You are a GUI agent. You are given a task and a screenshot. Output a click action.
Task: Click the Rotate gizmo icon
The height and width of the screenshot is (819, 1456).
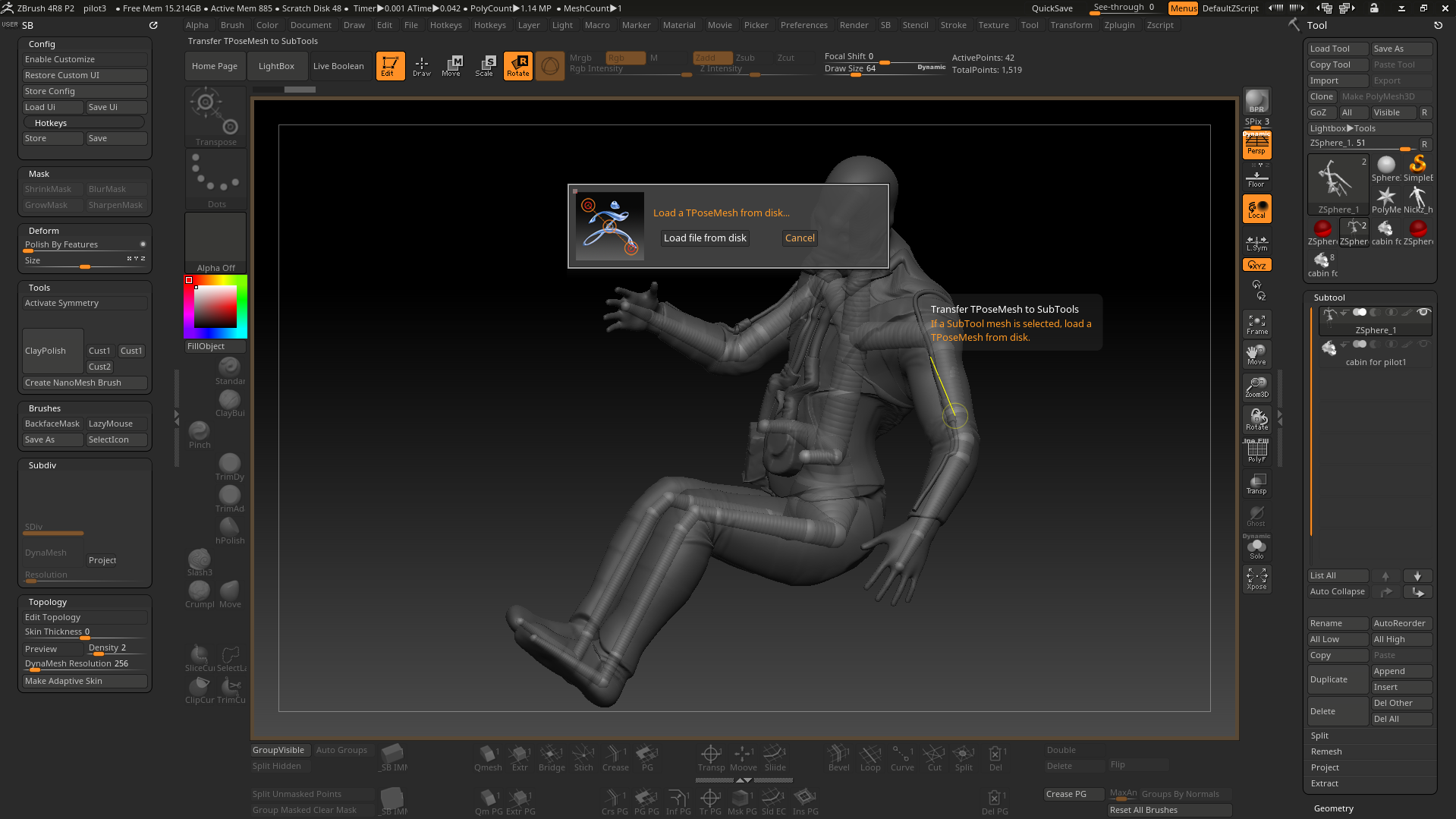tap(518, 66)
